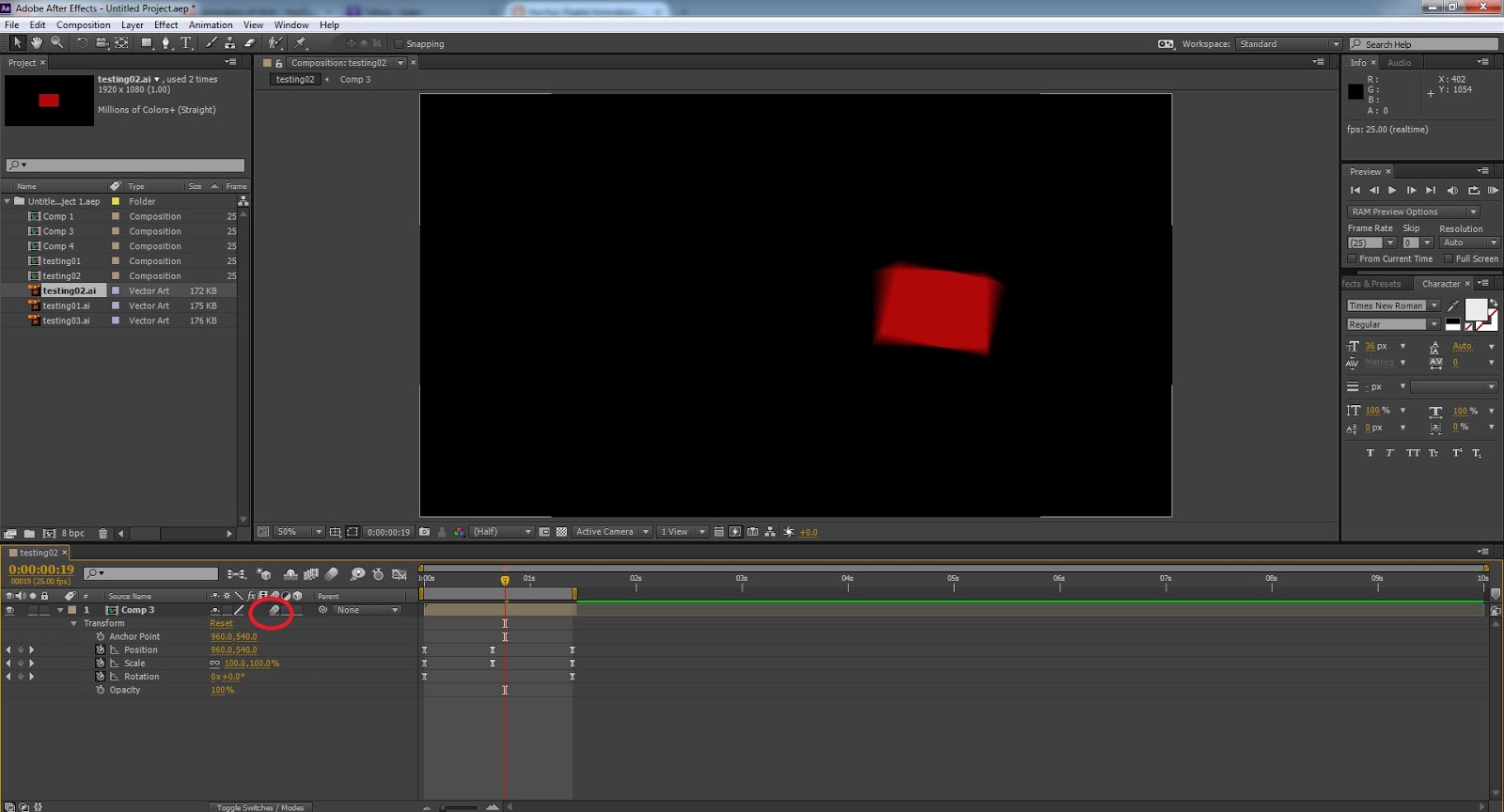Toggle the Comp 3 layer motion blur switch
The width and height of the screenshot is (1504, 812).
274,610
